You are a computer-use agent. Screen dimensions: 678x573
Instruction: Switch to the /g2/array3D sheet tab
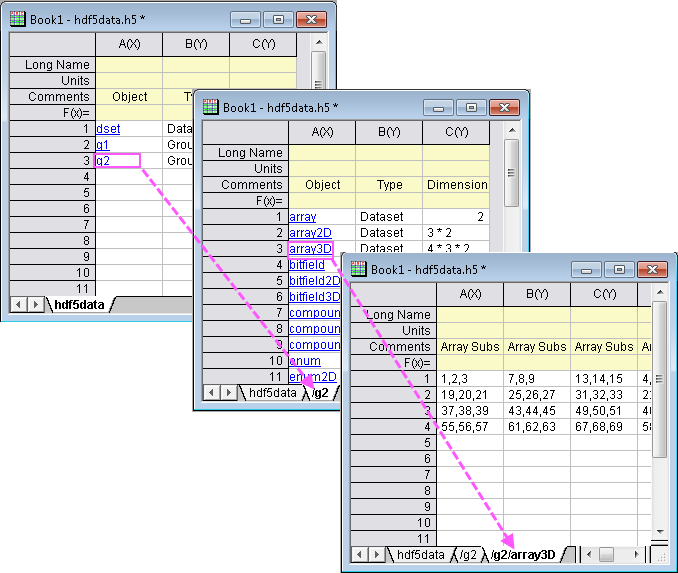click(524, 555)
